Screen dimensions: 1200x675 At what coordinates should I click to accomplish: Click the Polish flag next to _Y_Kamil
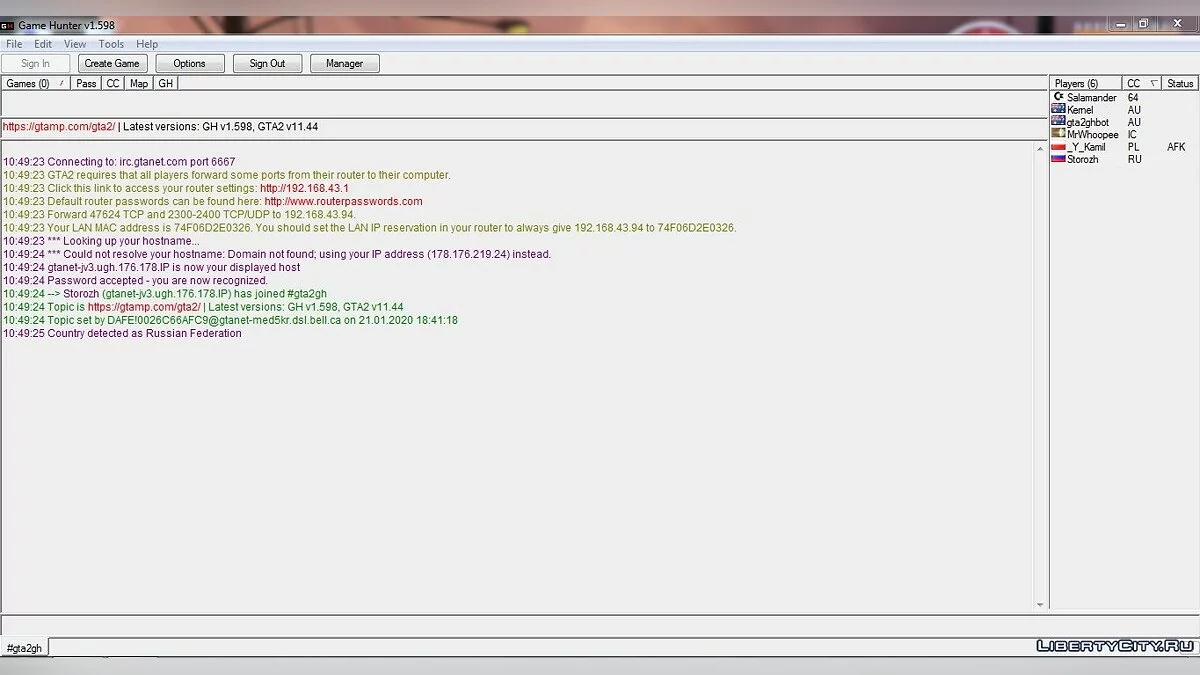tap(1058, 147)
